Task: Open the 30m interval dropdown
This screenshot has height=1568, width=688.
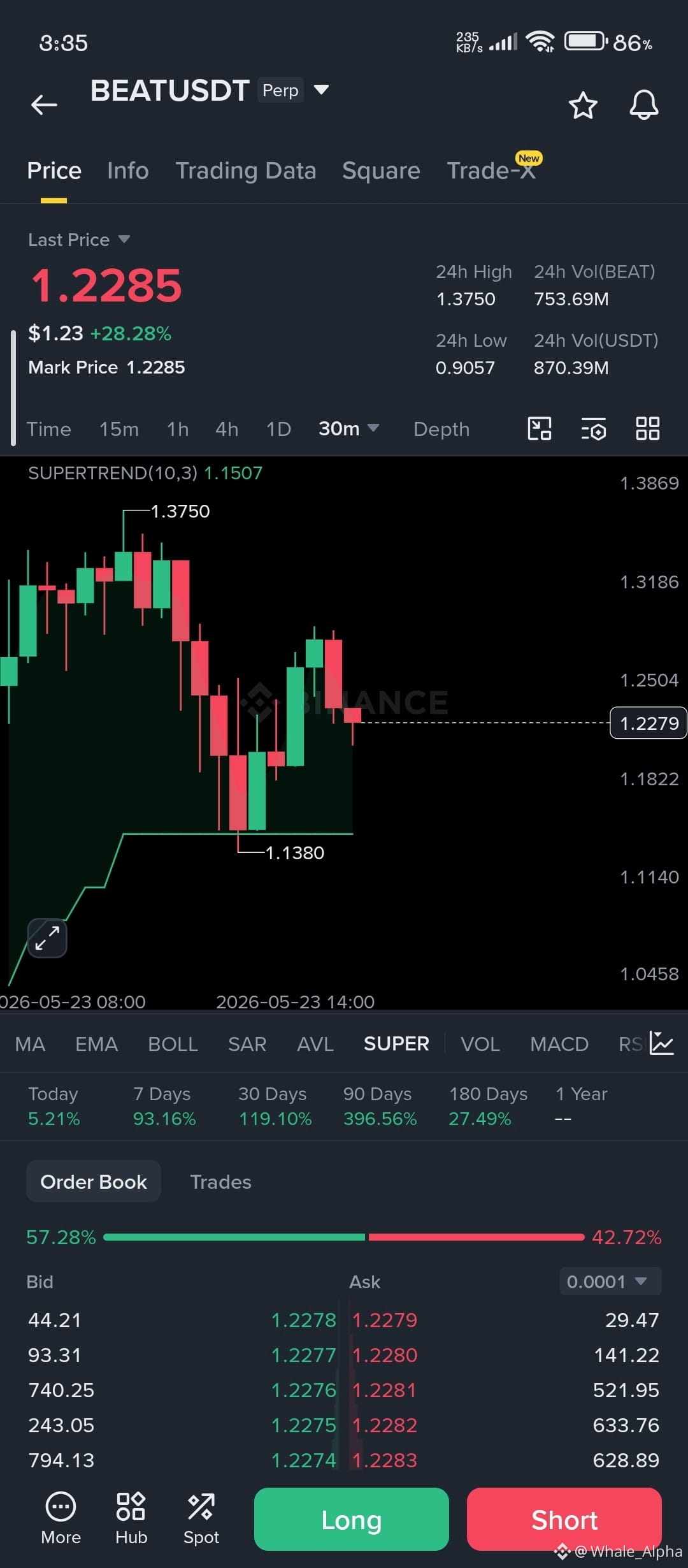Action: [349, 428]
